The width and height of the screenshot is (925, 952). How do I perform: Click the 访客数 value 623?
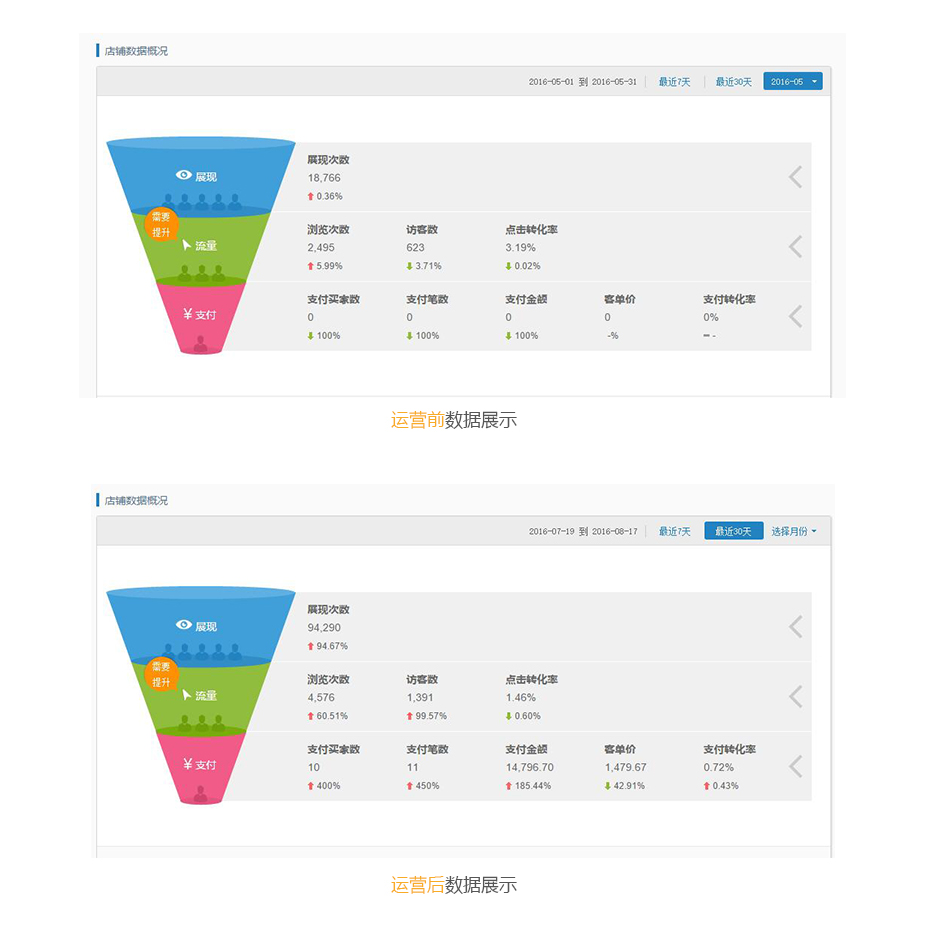tap(415, 248)
